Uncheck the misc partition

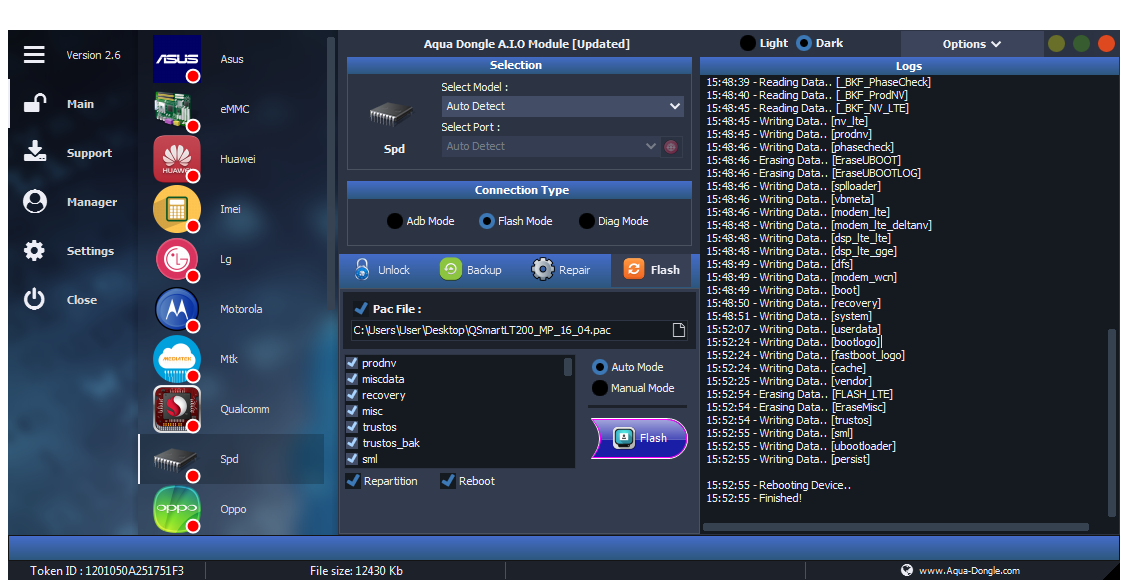(352, 411)
